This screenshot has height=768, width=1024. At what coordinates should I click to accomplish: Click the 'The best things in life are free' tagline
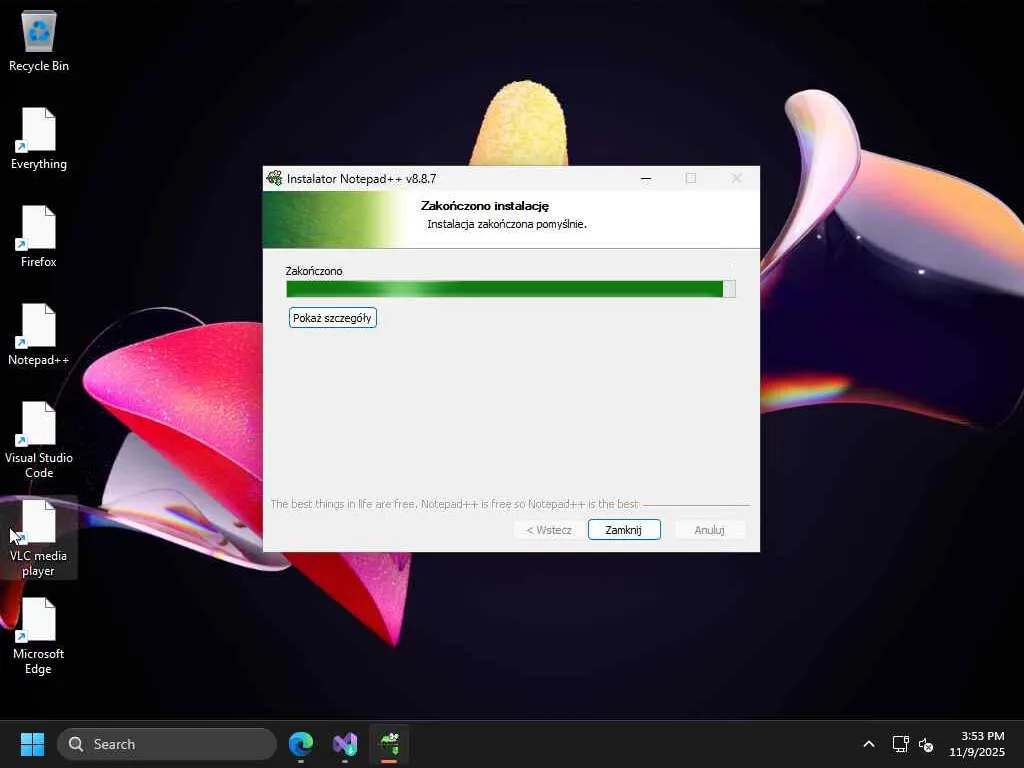(454, 504)
